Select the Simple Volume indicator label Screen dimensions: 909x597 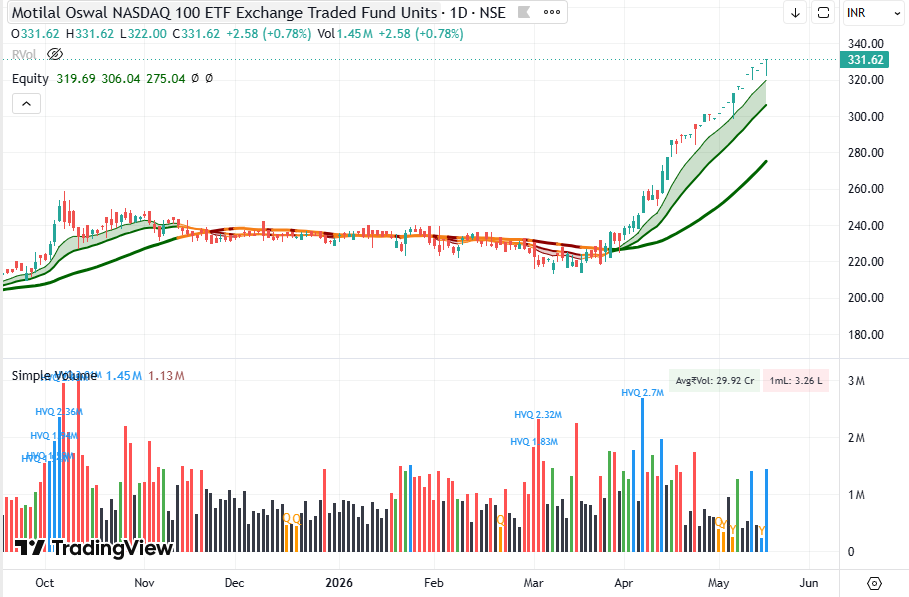54,376
